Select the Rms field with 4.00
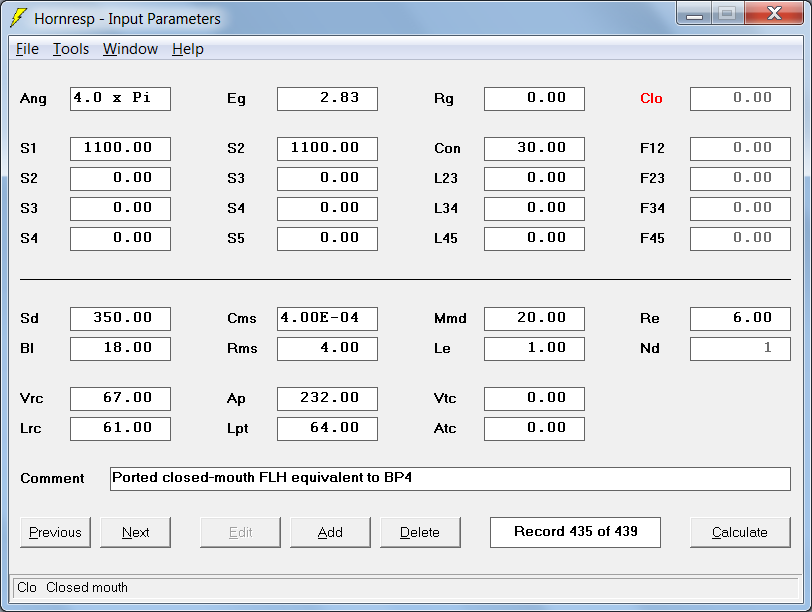 tap(327, 349)
